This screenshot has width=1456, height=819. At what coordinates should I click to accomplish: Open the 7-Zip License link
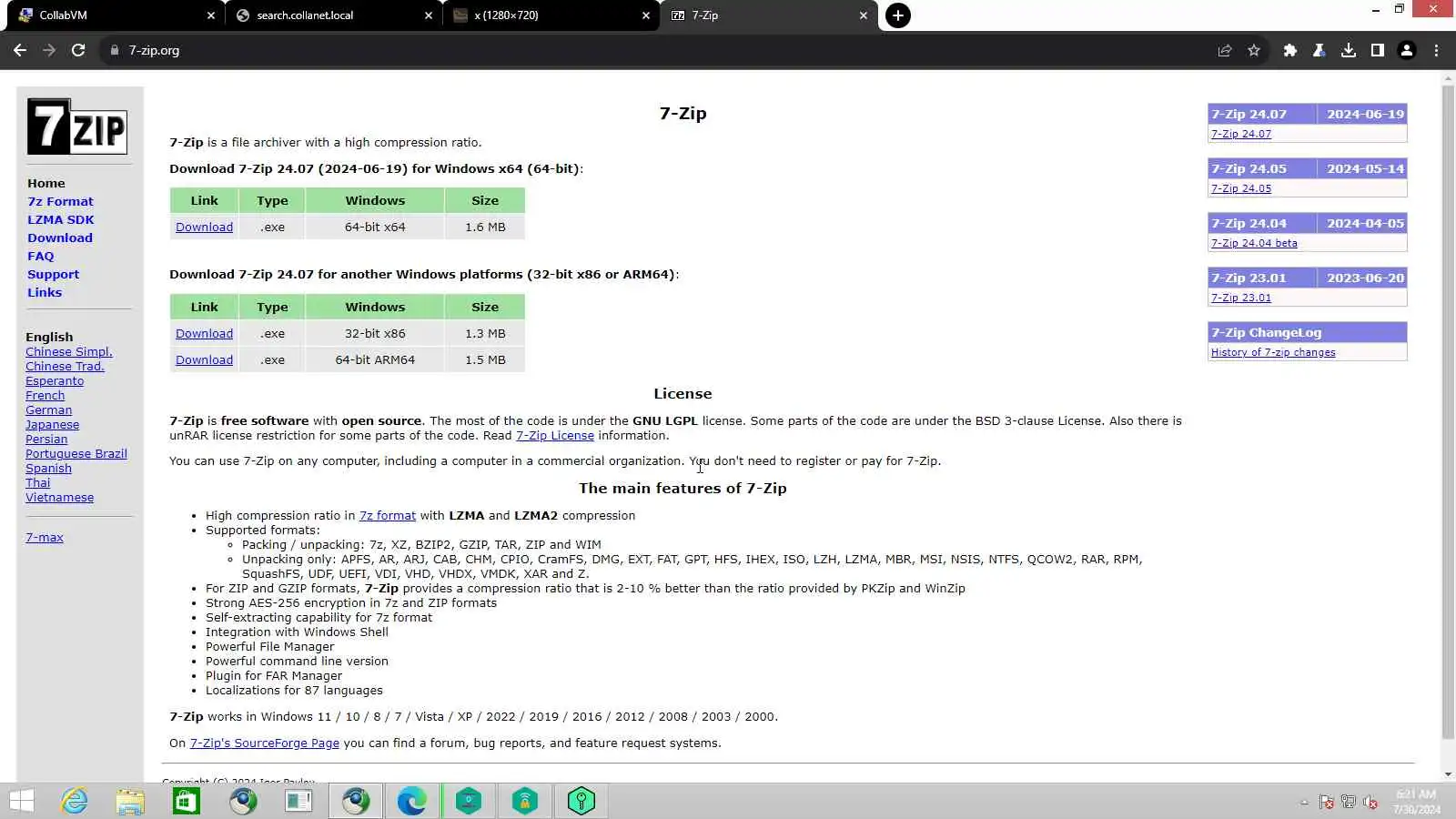(x=555, y=436)
